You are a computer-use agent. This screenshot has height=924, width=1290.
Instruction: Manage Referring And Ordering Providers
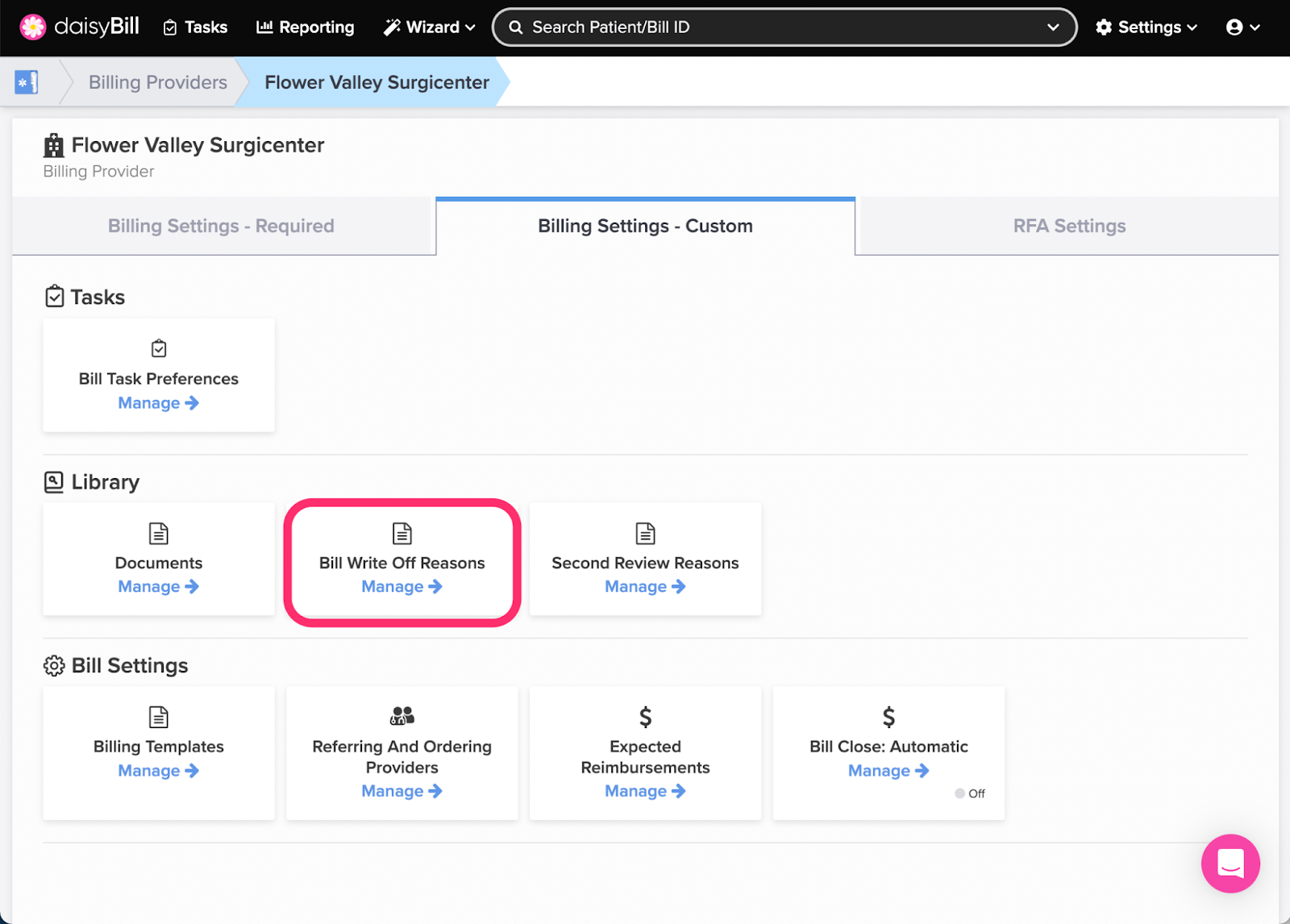[402, 792]
